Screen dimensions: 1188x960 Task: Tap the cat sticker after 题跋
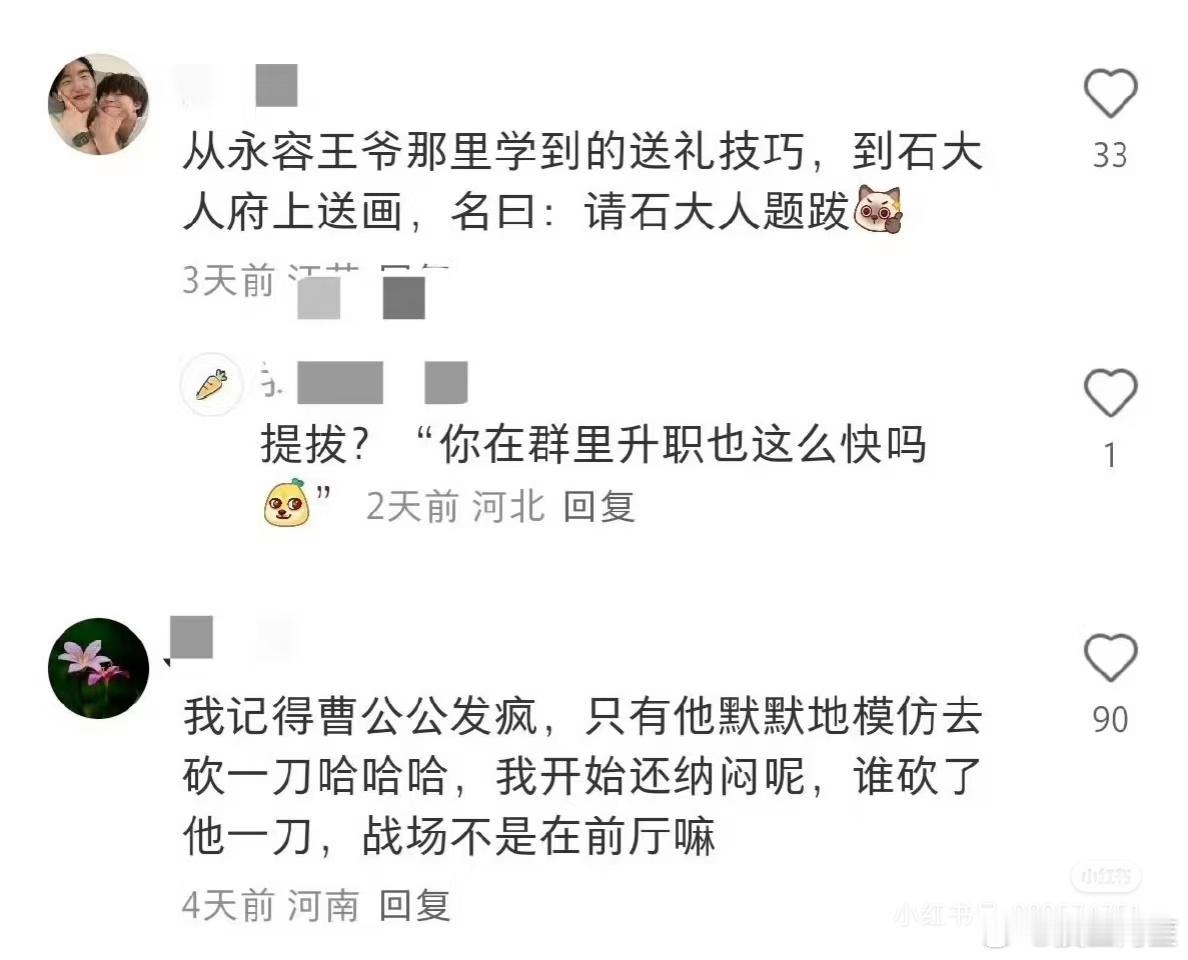click(878, 209)
